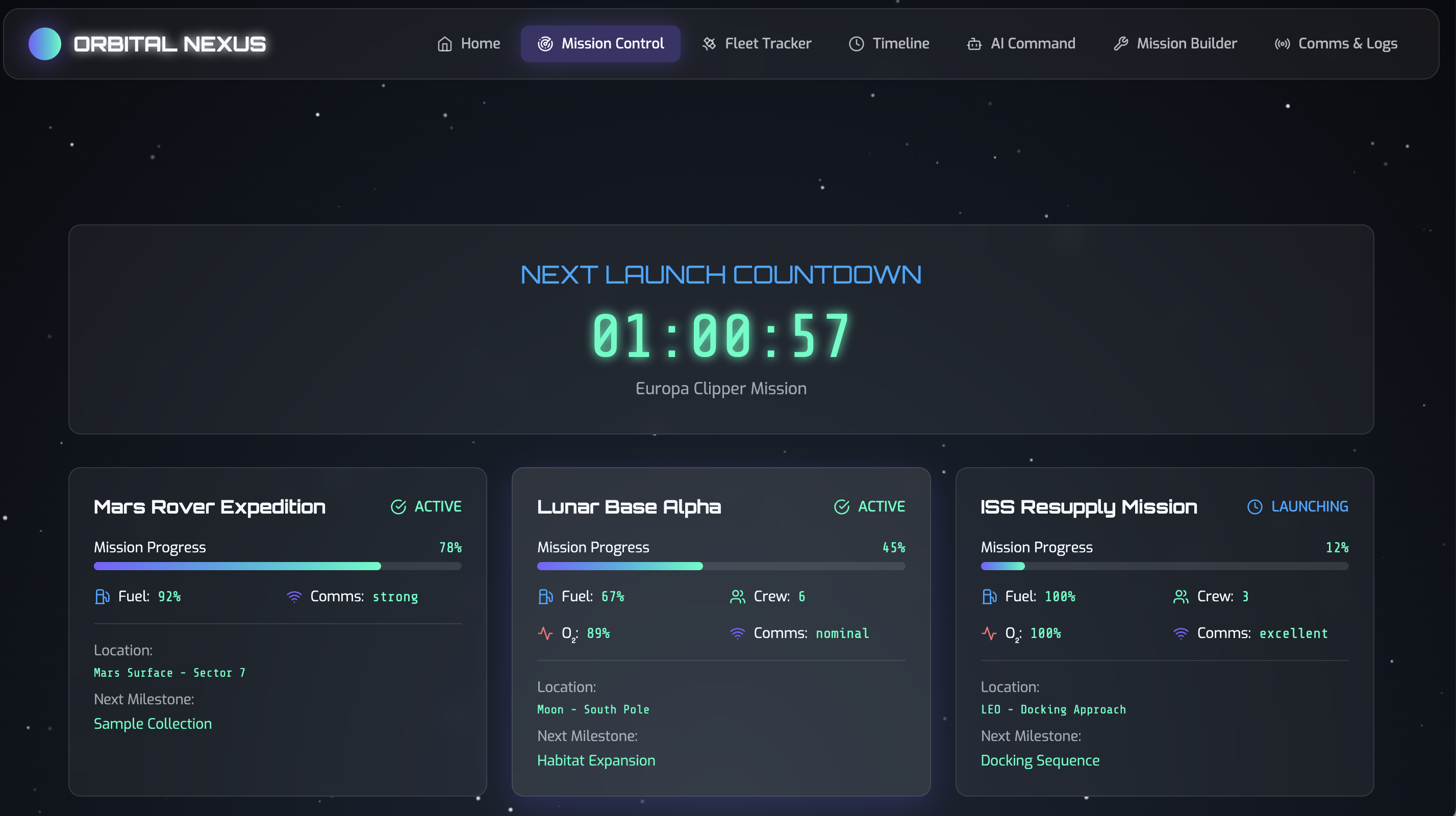Viewport: 1456px width, 816px height.
Task: Click the crew icon on Lunar Base Alpha
Action: tap(737, 596)
